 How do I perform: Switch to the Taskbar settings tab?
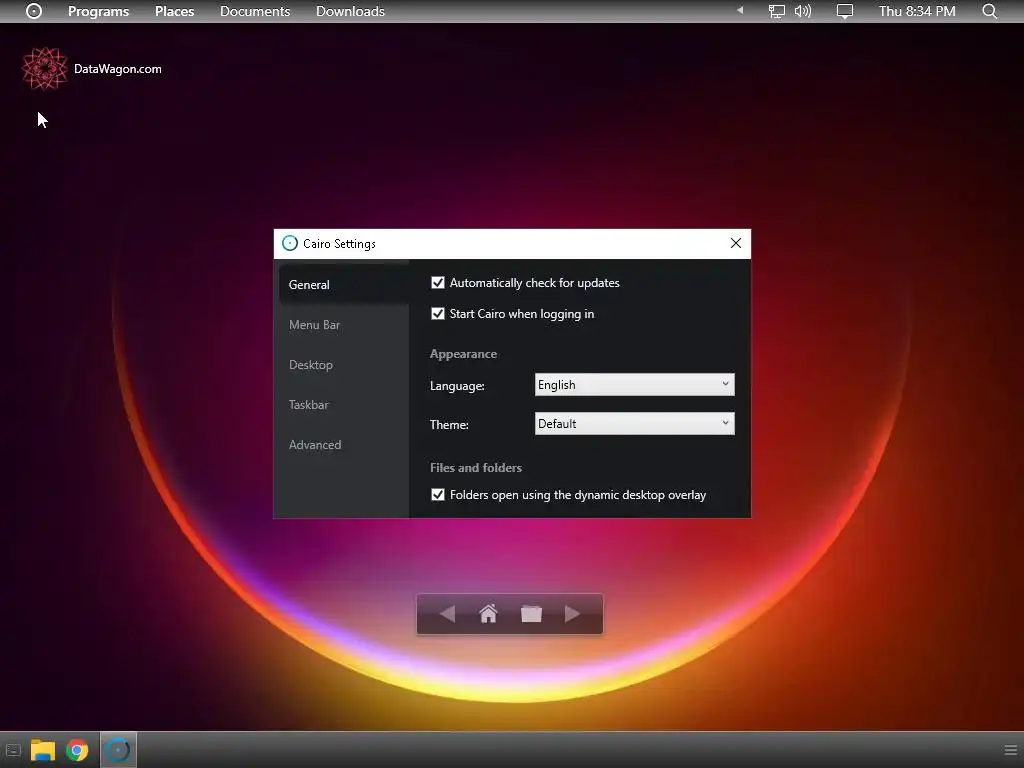(344, 404)
